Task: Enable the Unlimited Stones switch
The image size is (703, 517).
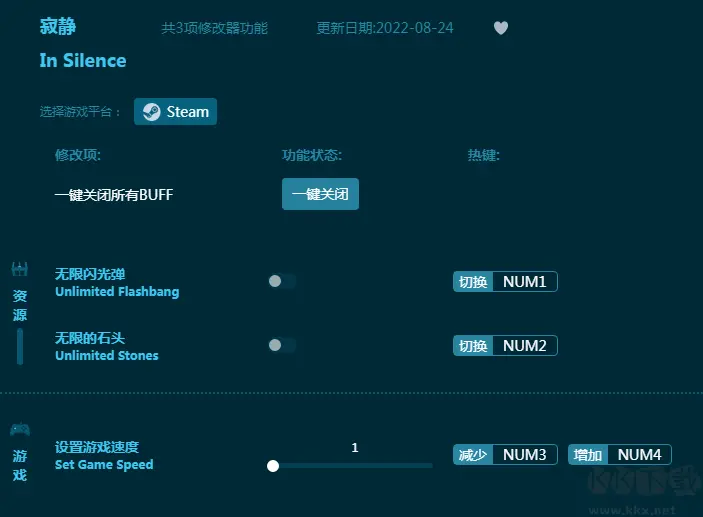Action: pos(281,345)
